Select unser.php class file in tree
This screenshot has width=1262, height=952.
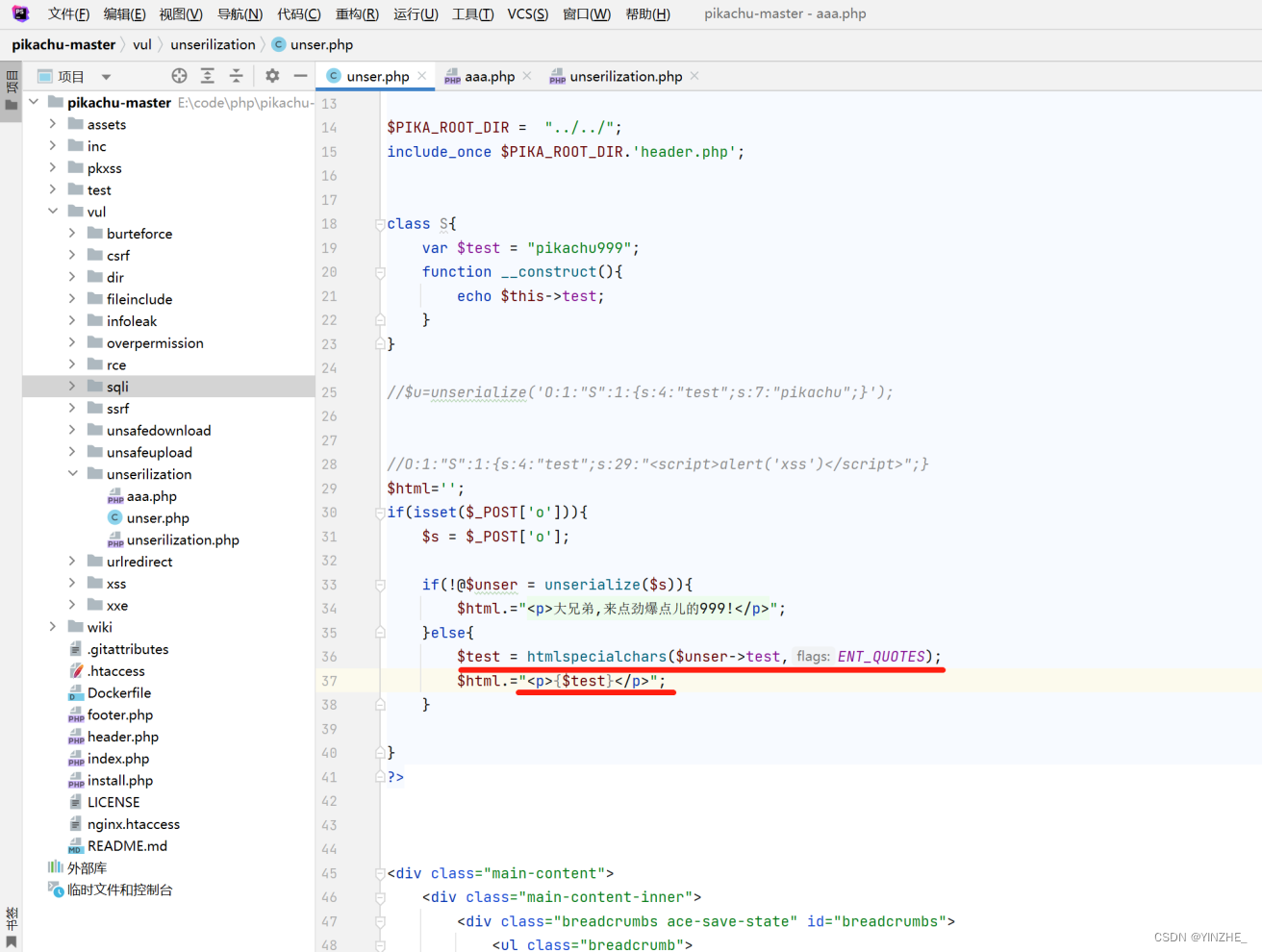[149, 518]
